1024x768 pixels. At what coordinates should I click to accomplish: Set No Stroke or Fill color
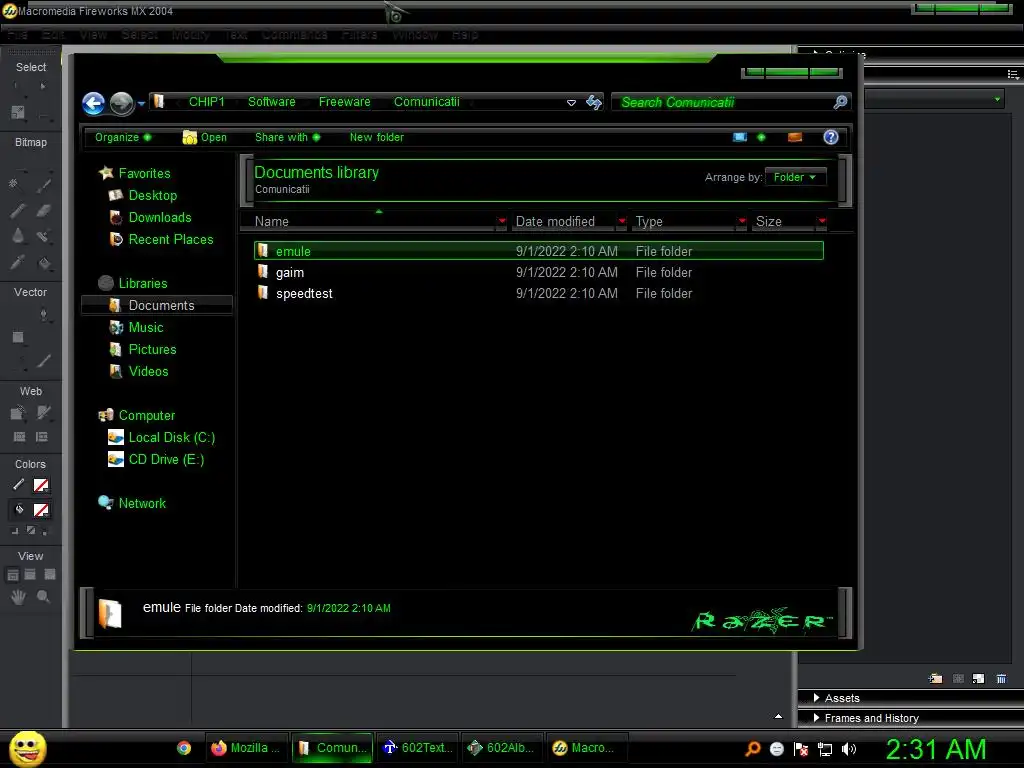point(31,531)
